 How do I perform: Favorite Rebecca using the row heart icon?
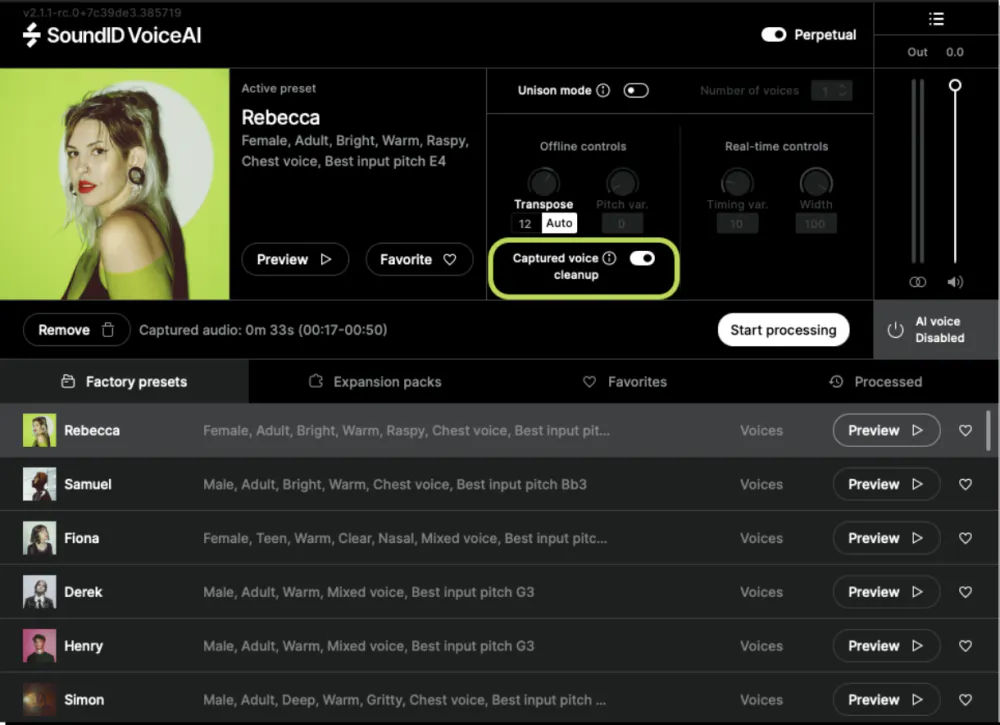pyautogui.click(x=965, y=430)
